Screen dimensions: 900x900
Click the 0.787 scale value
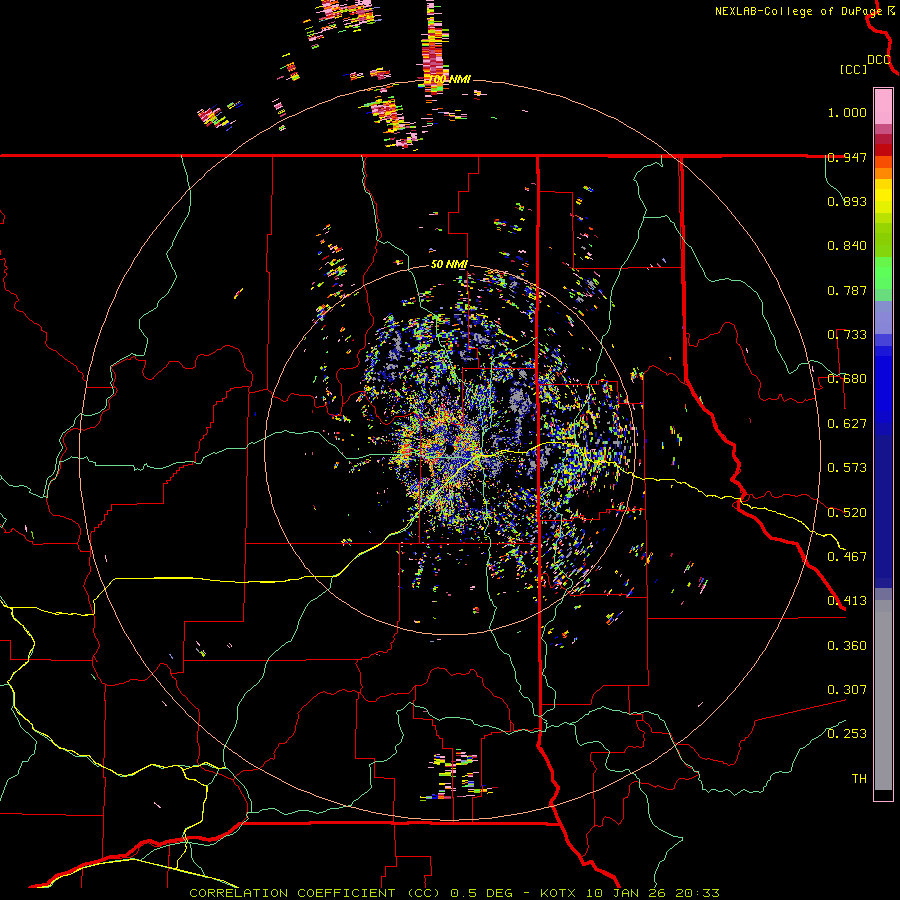[x=847, y=290]
